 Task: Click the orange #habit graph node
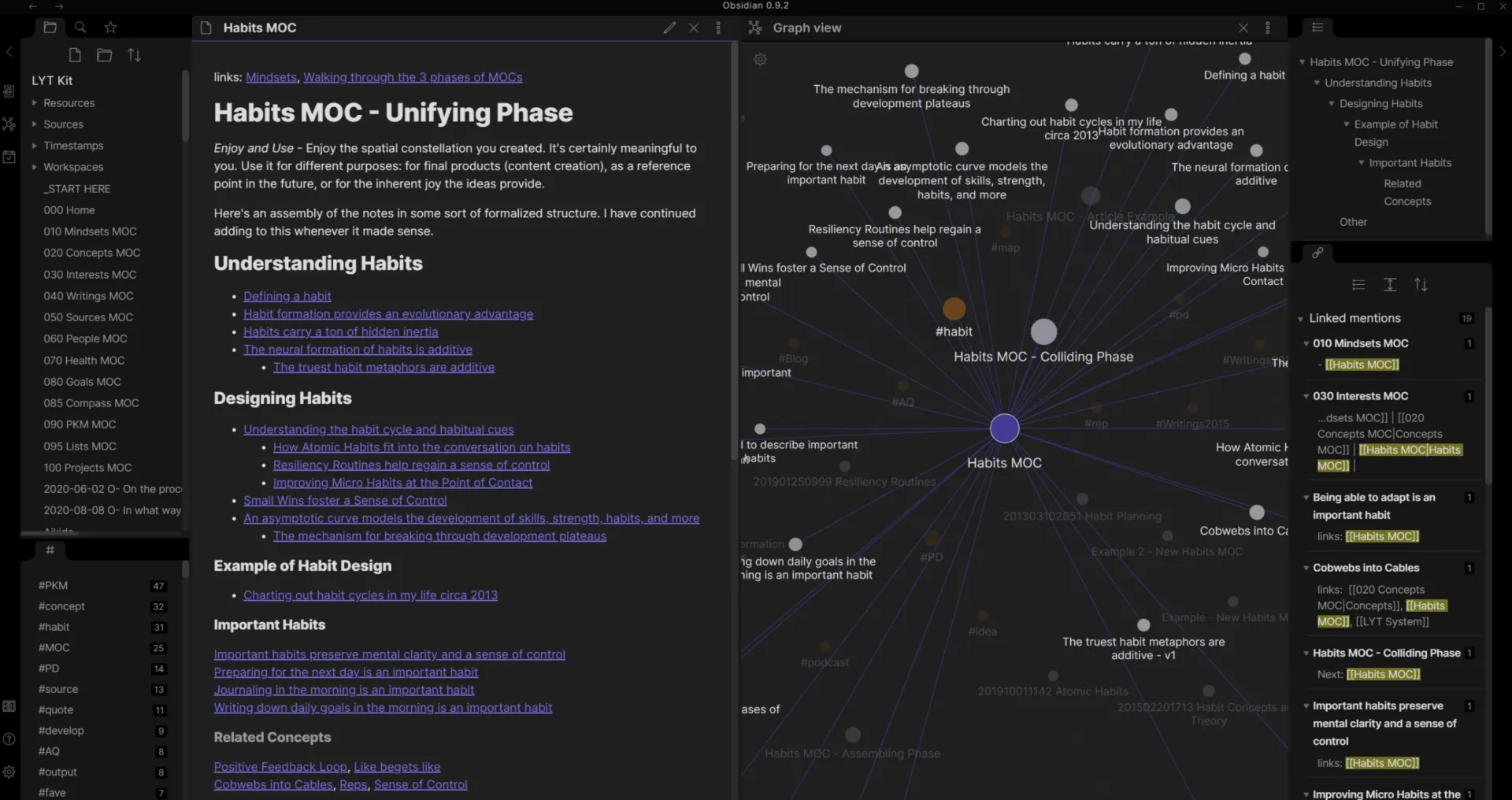click(954, 309)
